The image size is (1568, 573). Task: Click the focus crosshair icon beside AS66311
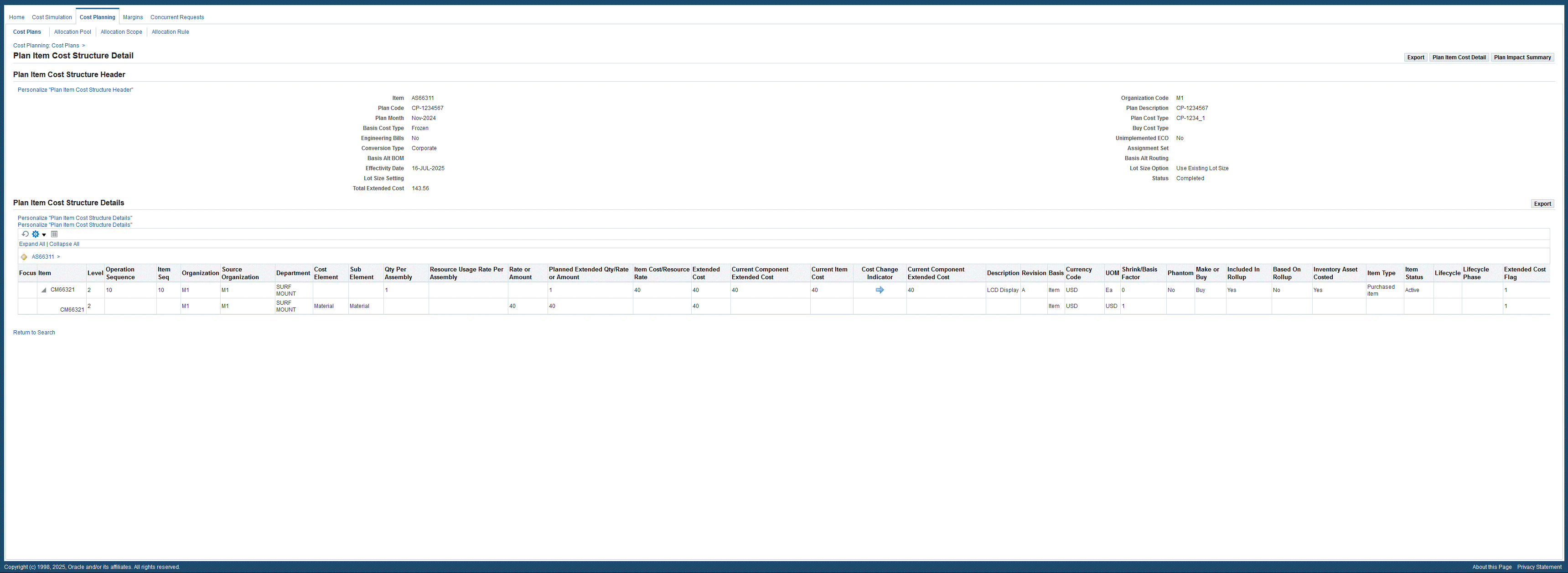24,257
